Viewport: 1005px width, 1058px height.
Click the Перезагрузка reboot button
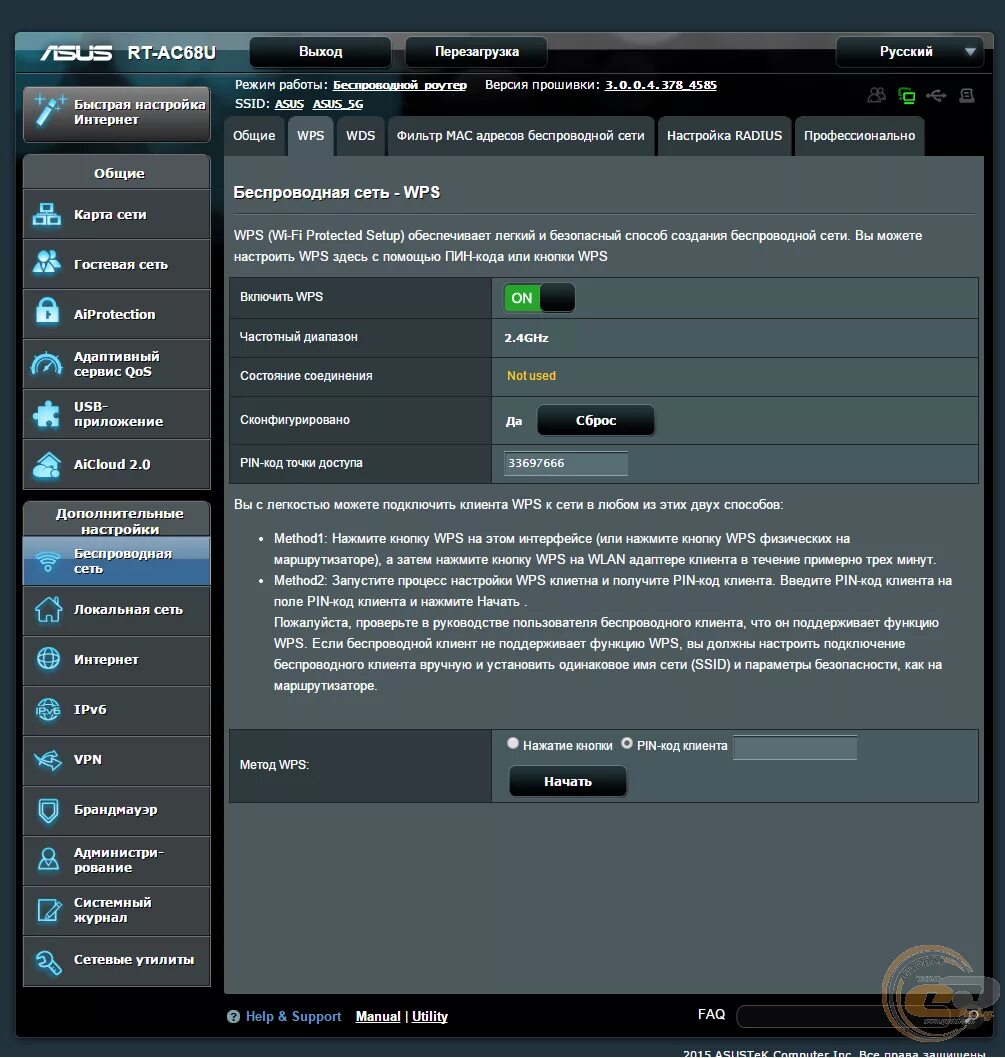click(x=477, y=52)
